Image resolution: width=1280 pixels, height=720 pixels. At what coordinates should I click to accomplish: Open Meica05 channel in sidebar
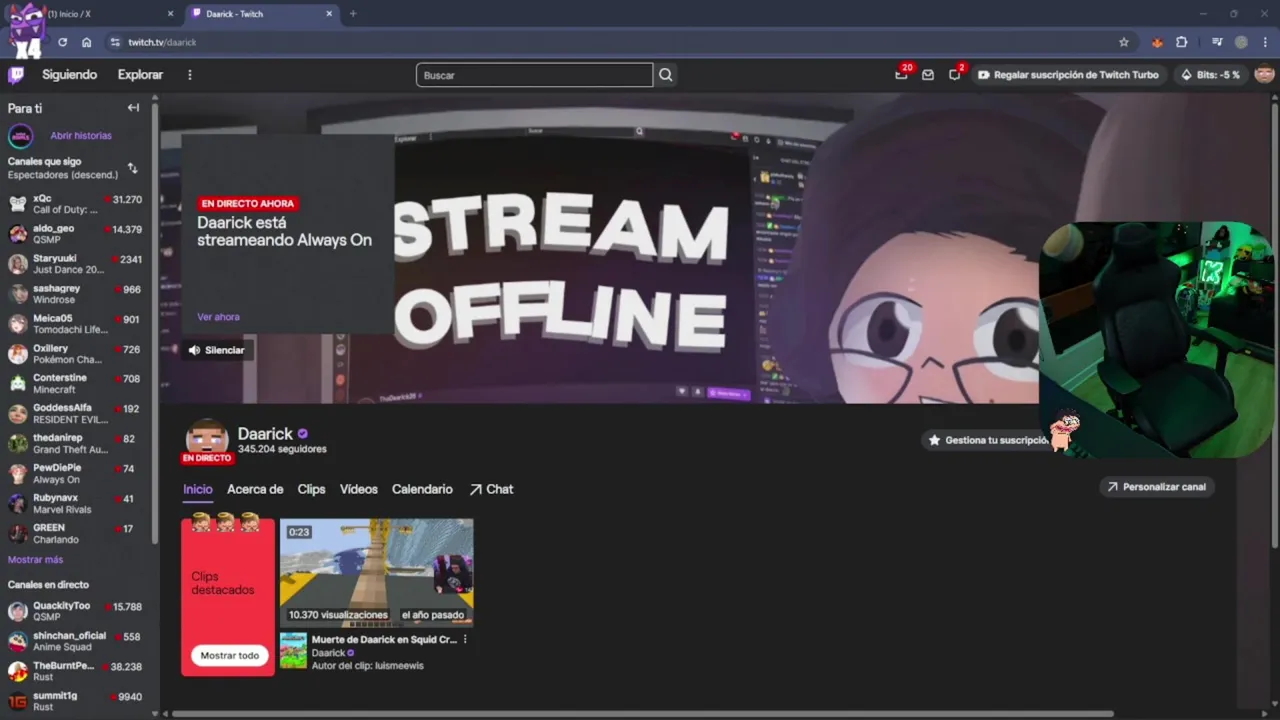coord(75,324)
